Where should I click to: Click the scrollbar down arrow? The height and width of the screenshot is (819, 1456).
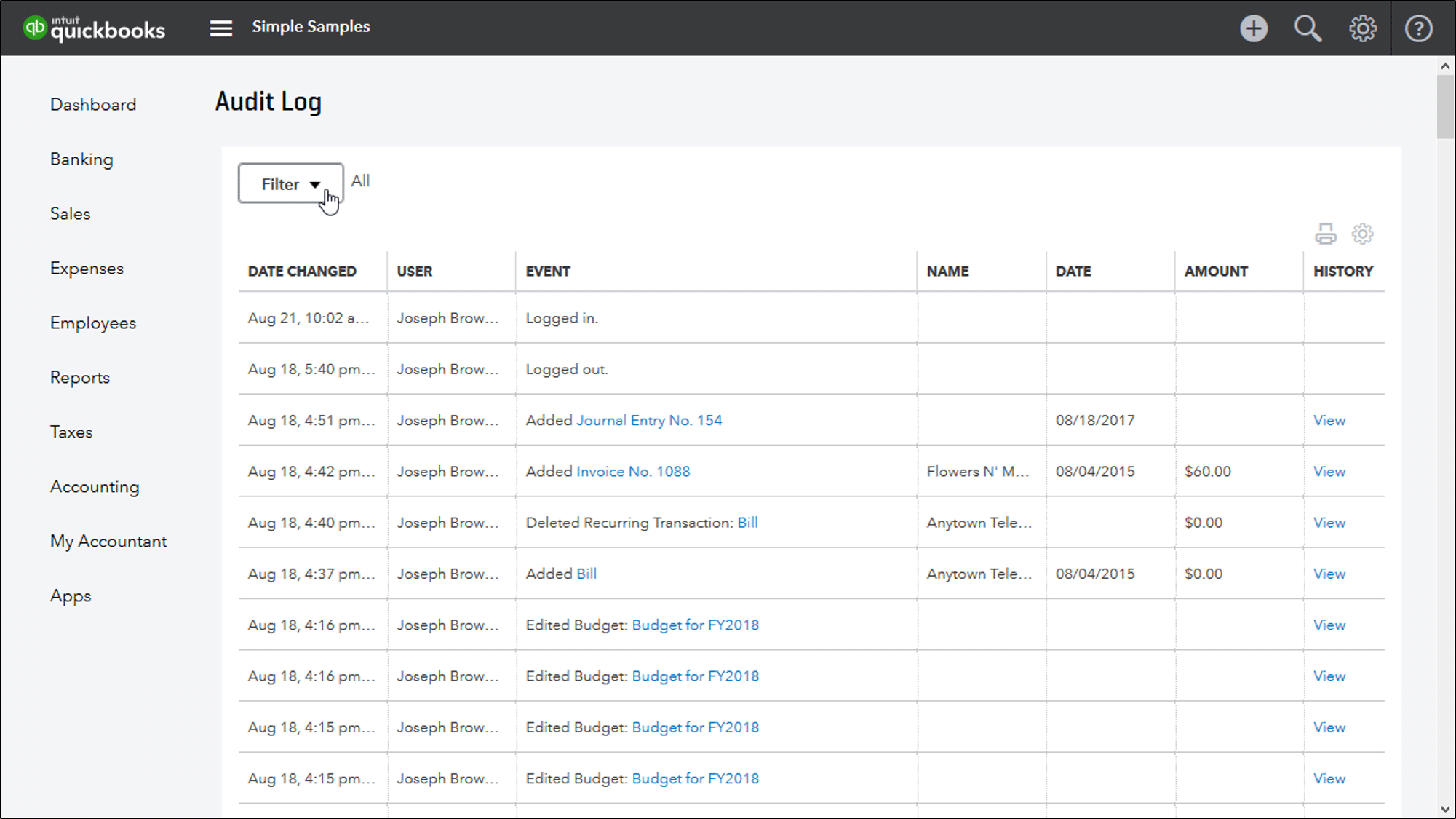(x=1445, y=810)
